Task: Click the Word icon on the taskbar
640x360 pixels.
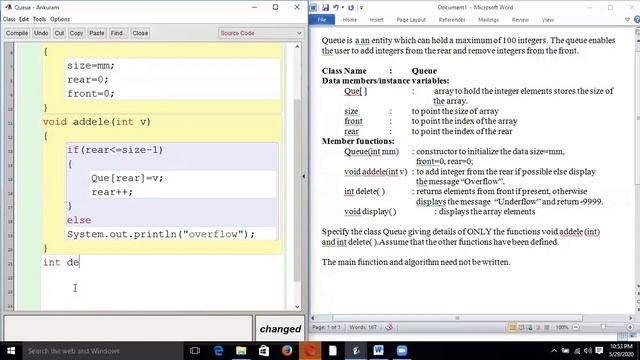Action: click(x=378, y=351)
